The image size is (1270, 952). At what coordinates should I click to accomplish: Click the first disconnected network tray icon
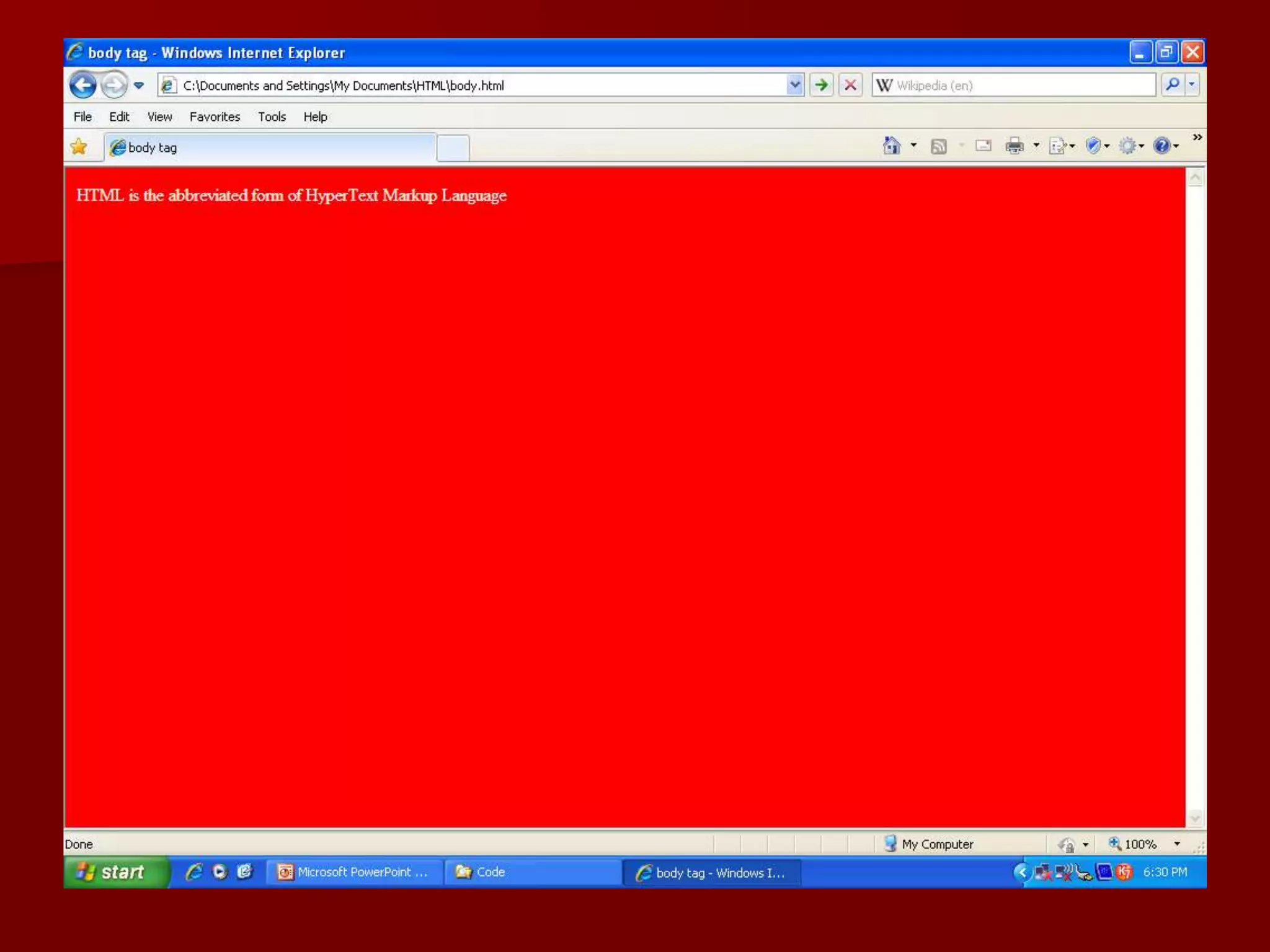(x=1043, y=873)
